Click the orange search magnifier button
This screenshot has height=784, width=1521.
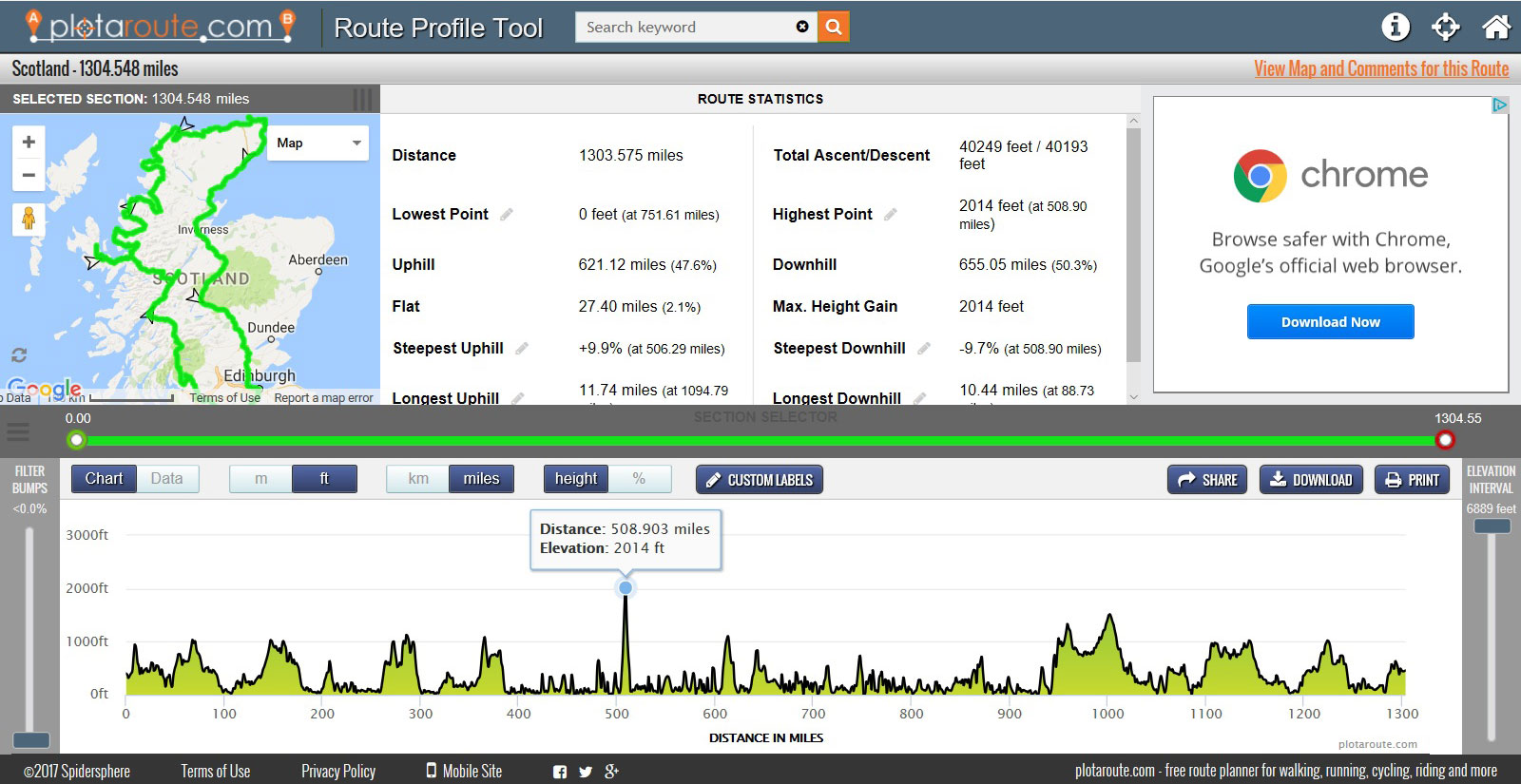tap(834, 27)
